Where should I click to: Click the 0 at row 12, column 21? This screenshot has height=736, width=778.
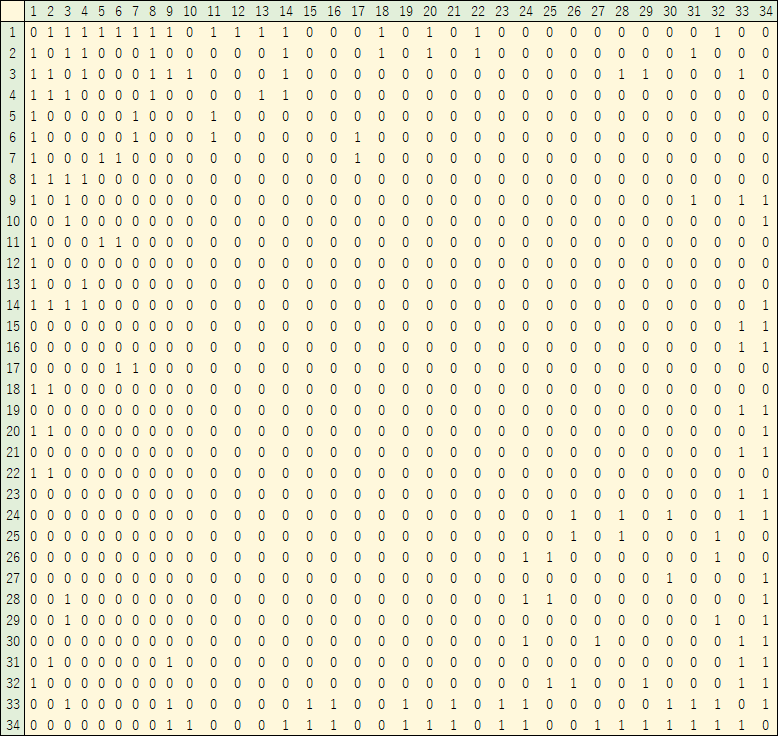click(454, 264)
